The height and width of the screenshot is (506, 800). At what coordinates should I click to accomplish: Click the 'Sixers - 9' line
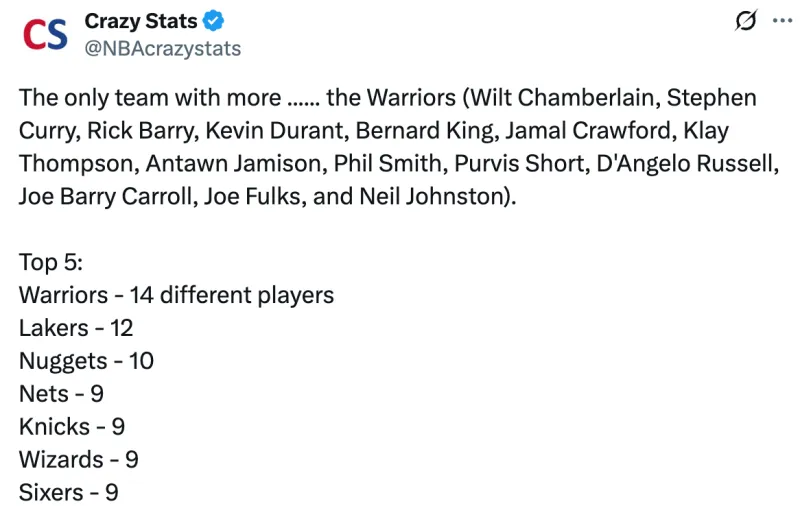tap(69, 492)
